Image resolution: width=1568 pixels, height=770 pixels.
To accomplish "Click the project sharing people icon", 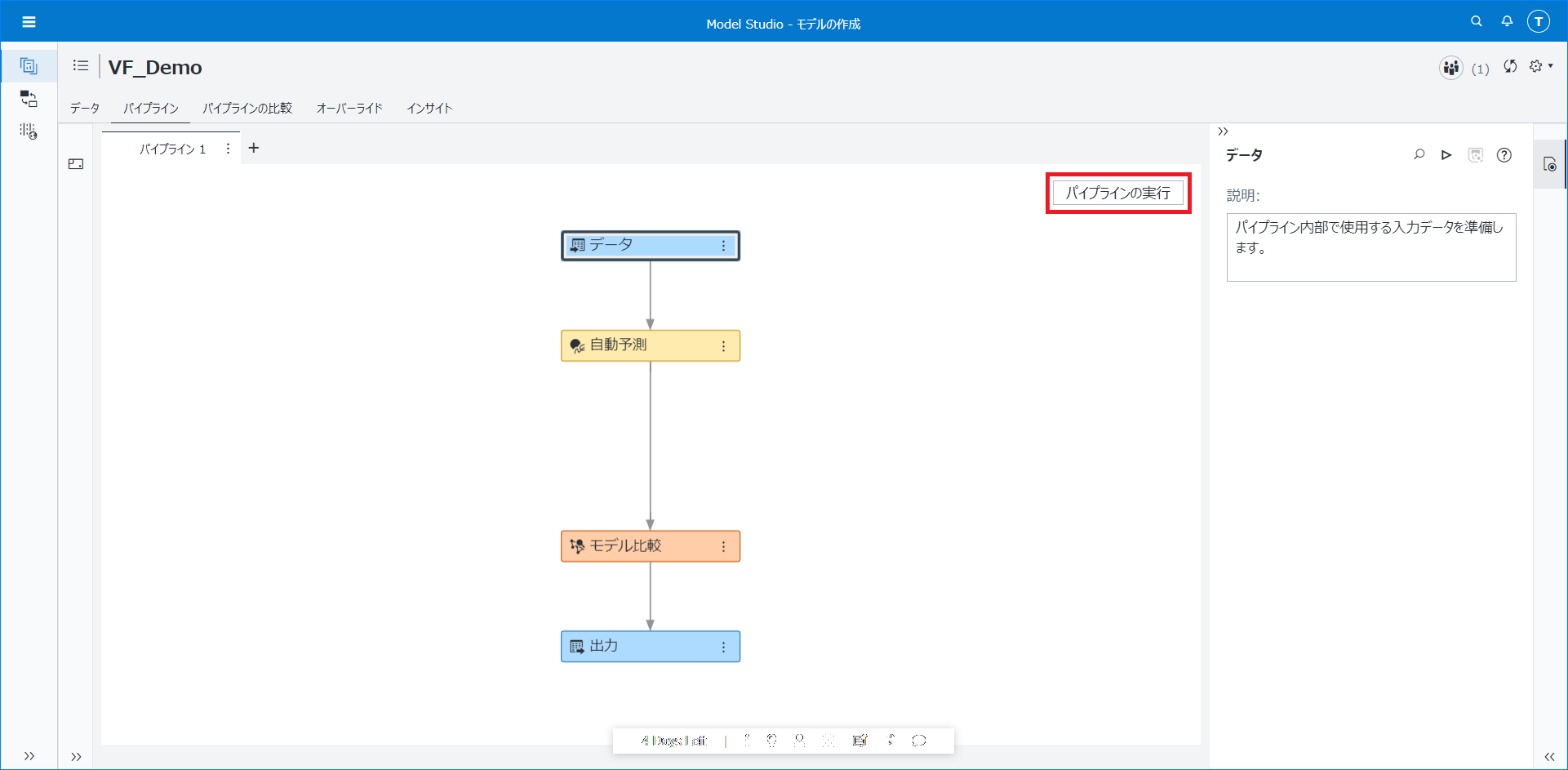I will coord(1450,68).
